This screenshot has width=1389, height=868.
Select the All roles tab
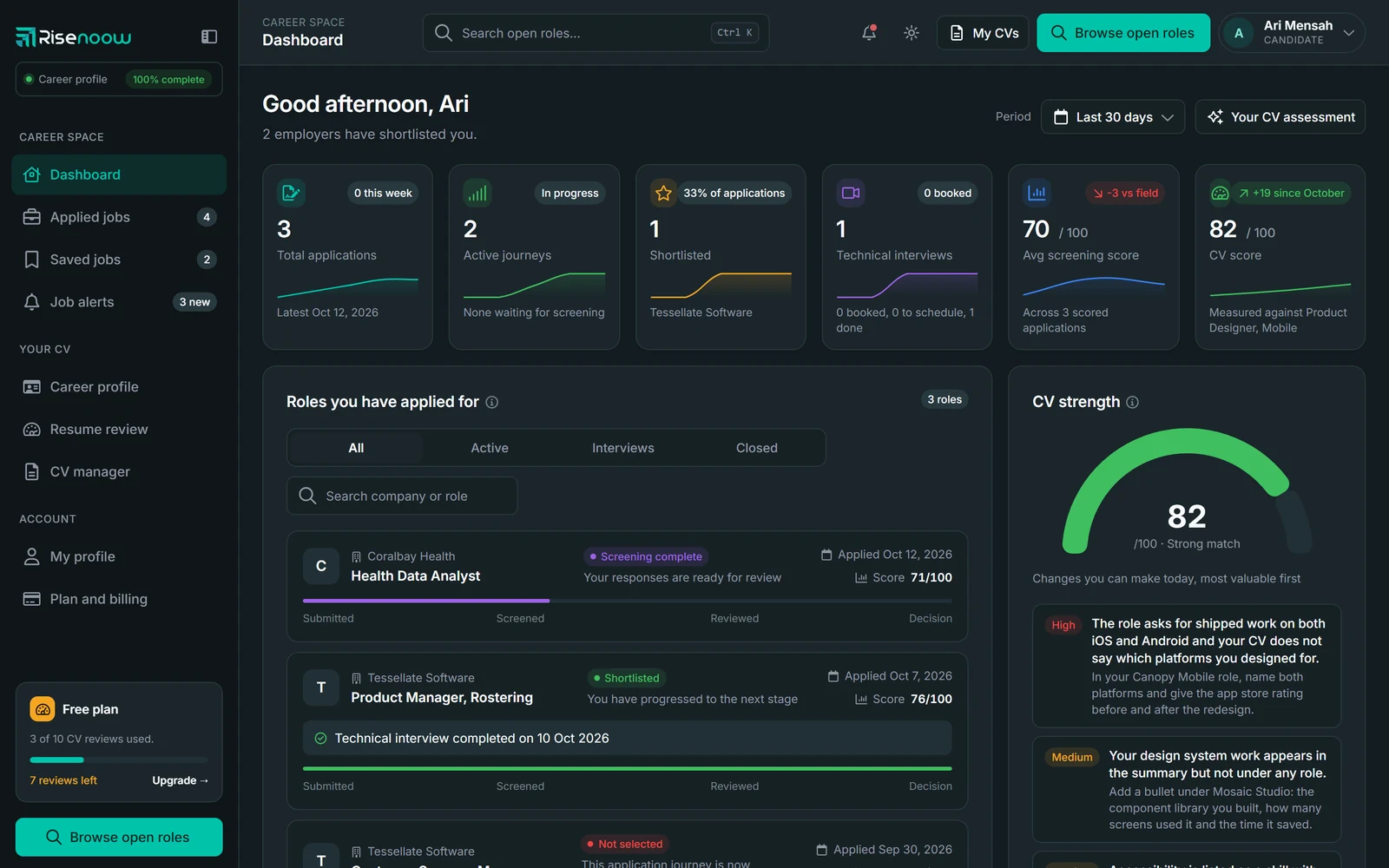pos(356,448)
